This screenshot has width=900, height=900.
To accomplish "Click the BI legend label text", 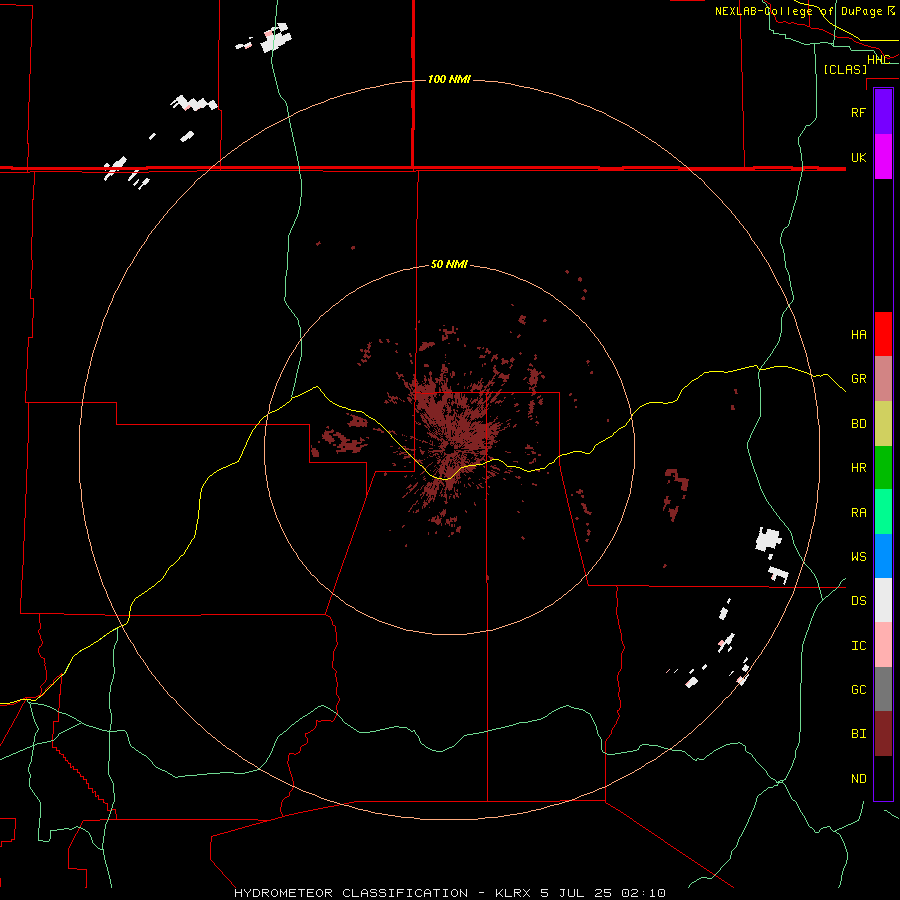I will tap(859, 734).
